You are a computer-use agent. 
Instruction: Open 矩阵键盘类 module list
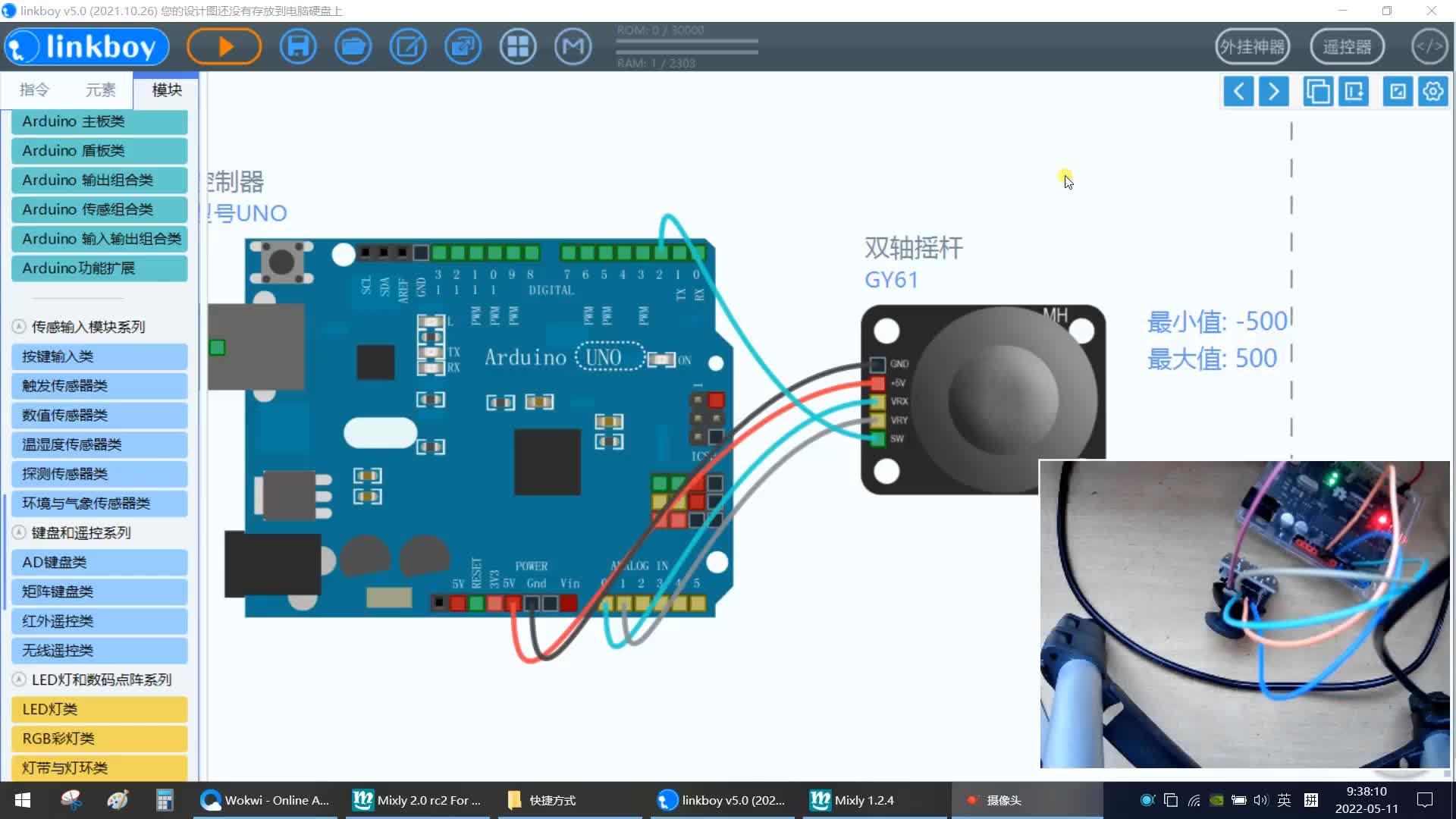[99, 591]
